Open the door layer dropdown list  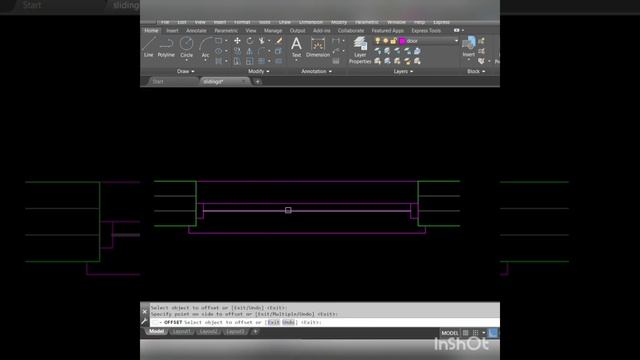[x=456, y=41]
